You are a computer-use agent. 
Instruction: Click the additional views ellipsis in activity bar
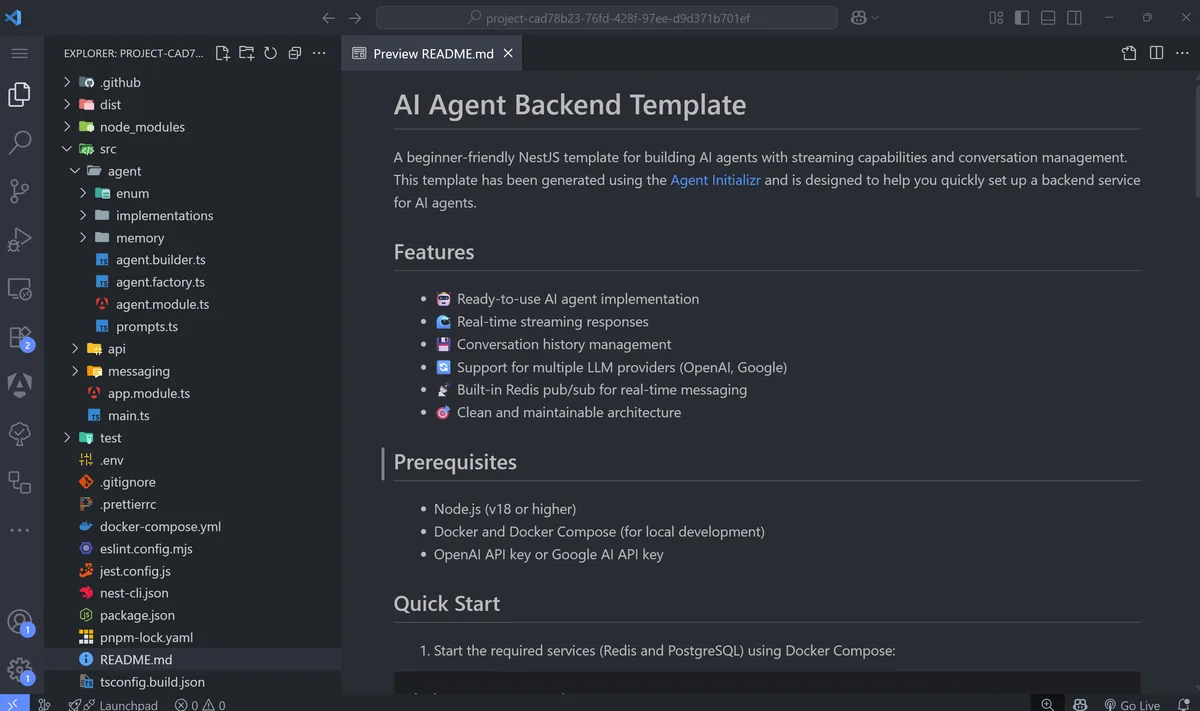pos(20,530)
